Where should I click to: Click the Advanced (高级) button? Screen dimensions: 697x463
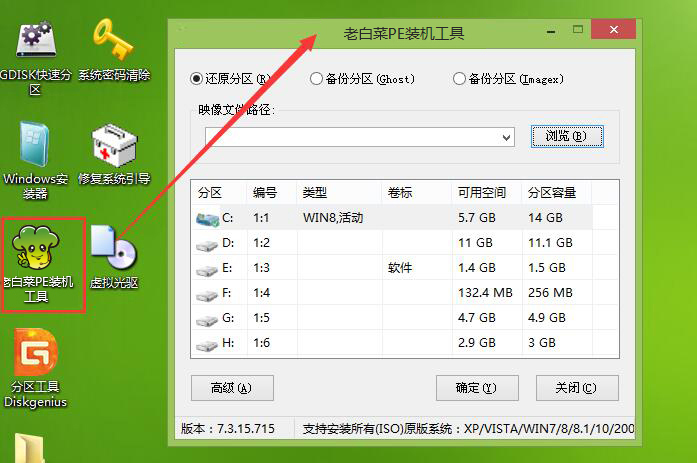[232, 388]
